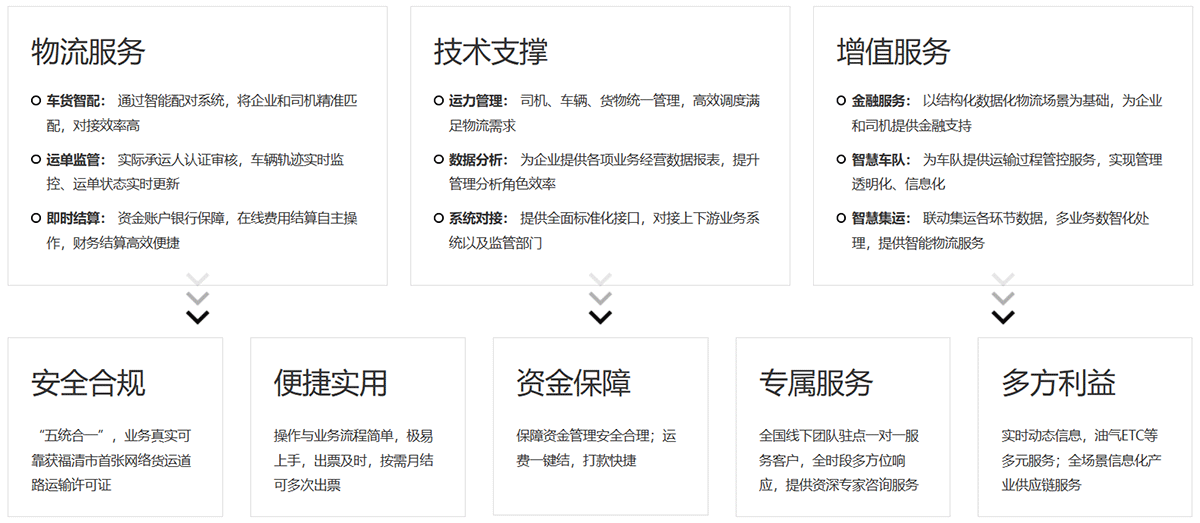Click the text 和司机提供金融支持
The image size is (1200, 523).
[911, 126]
